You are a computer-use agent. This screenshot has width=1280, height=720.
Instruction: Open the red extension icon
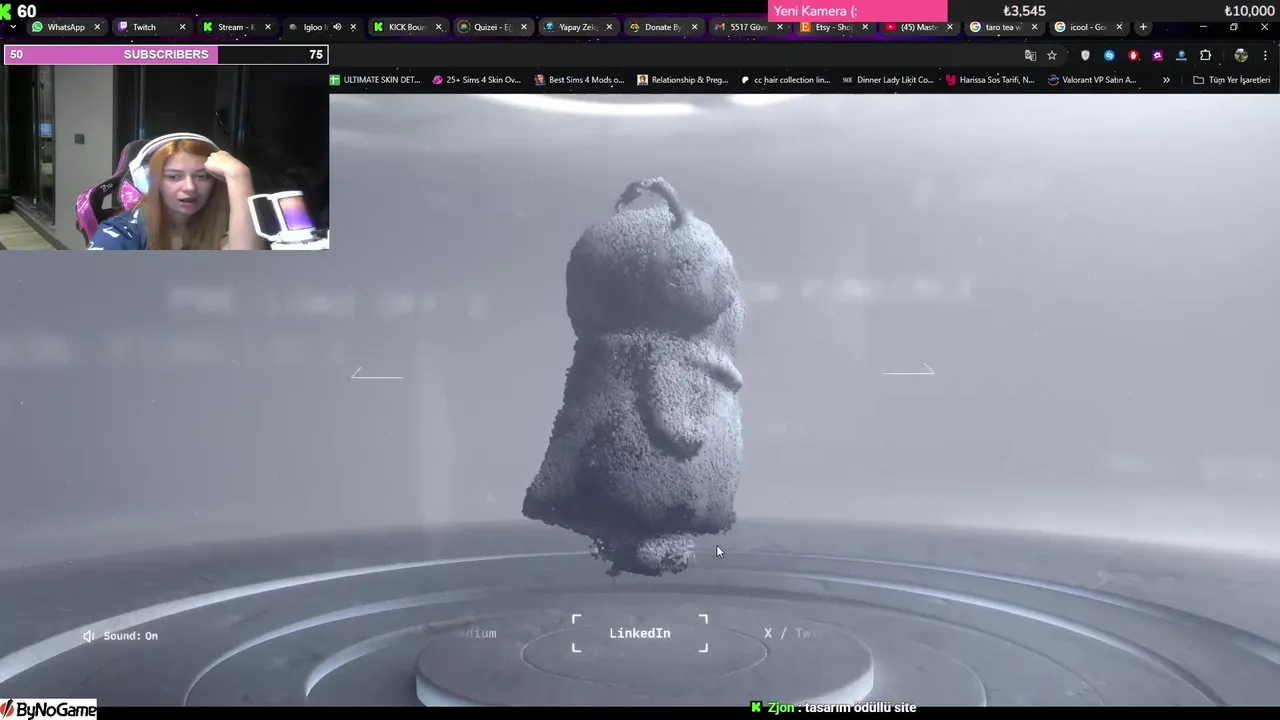[x=1133, y=55]
